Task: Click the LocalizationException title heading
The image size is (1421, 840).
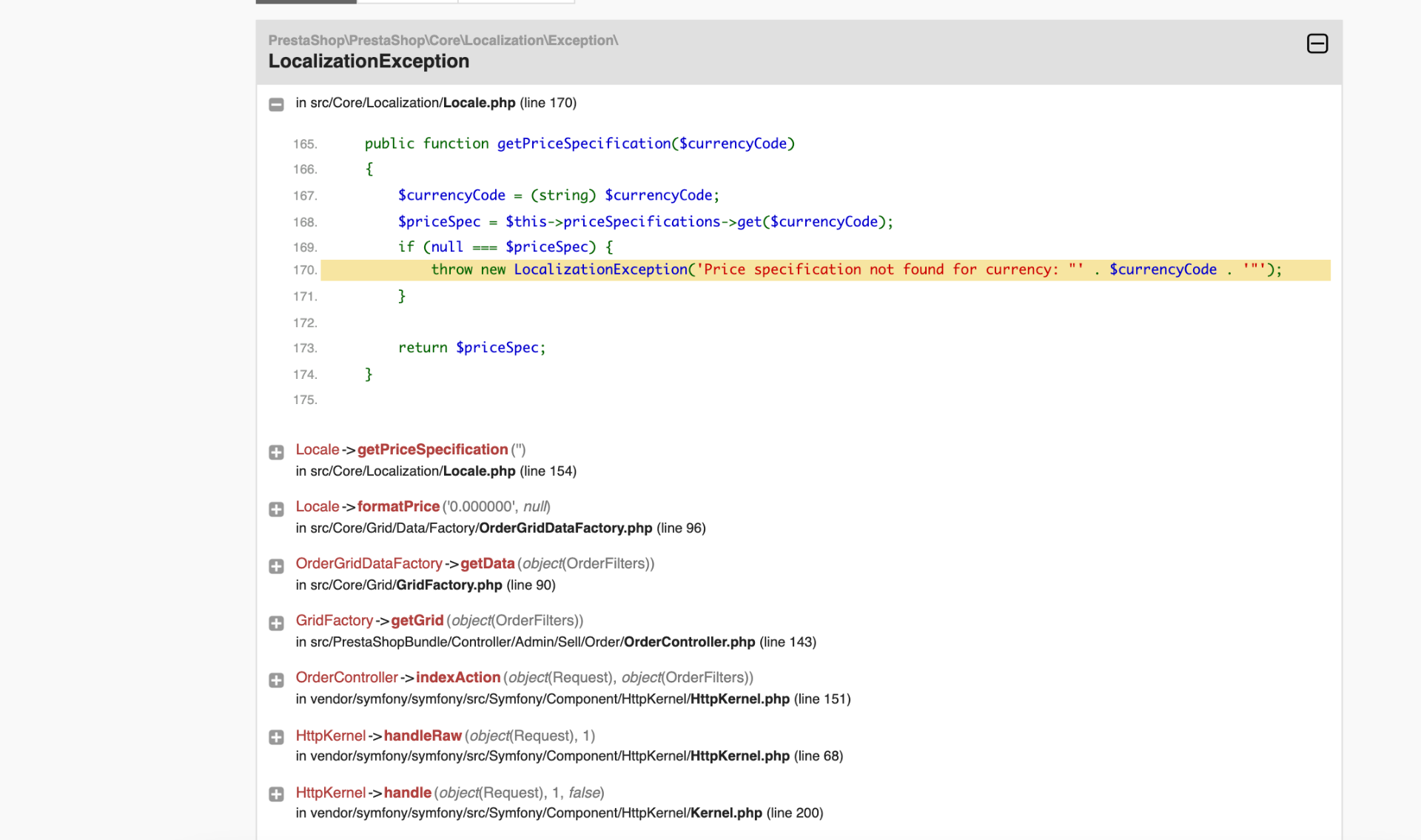Action: point(369,61)
